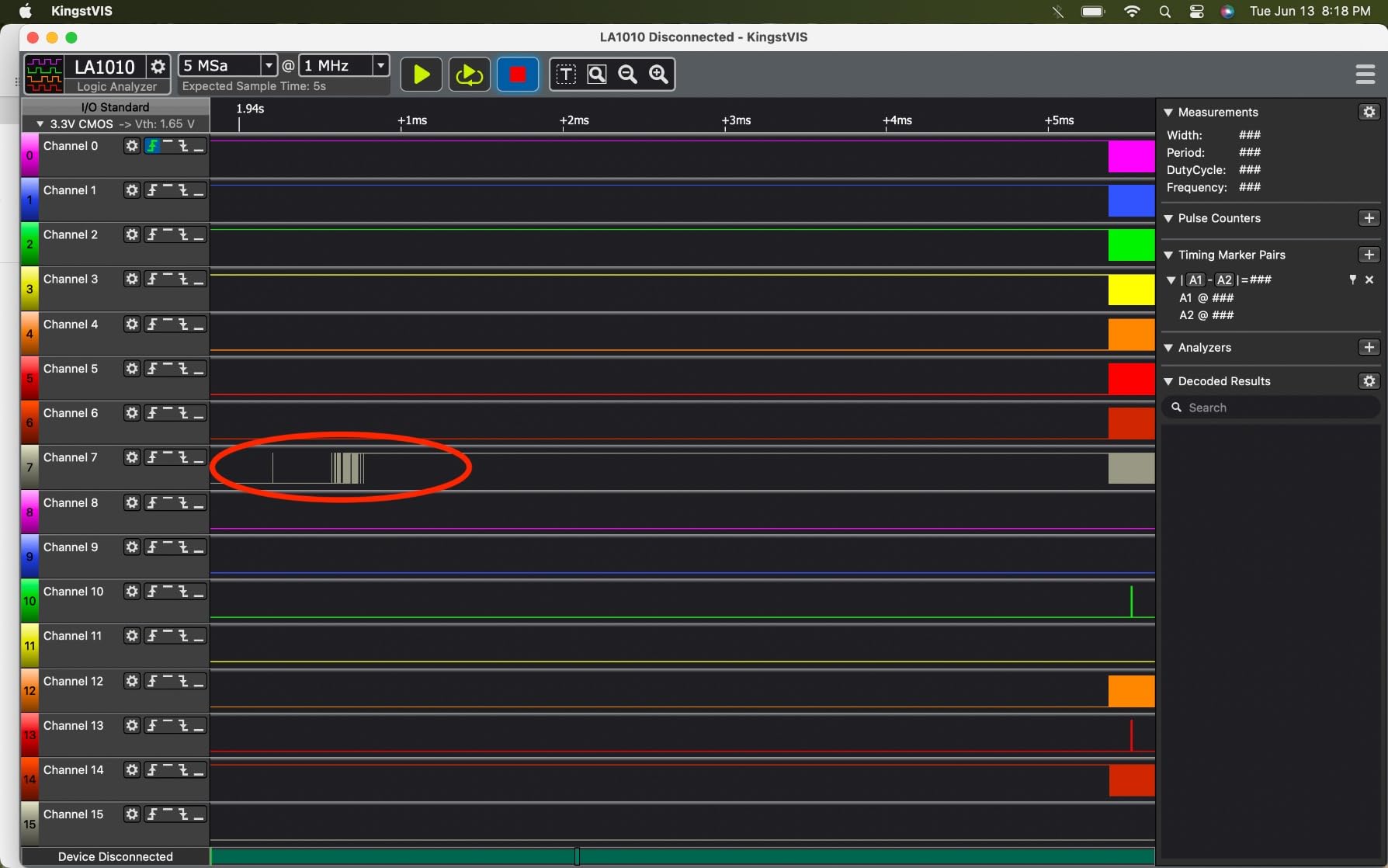Click the A2 marker button
This screenshot has width=1388, height=868.
tap(1224, 279)
